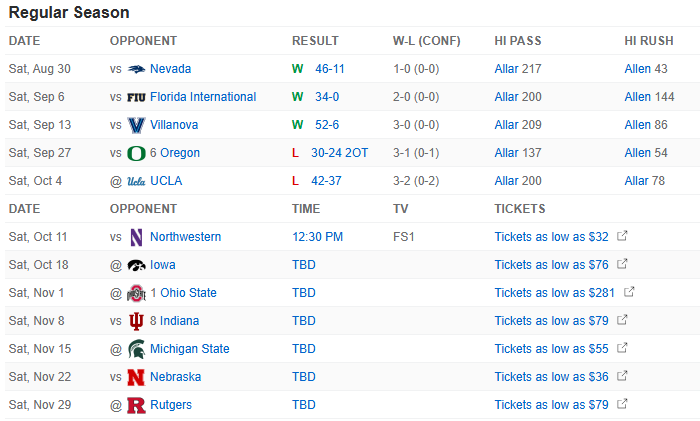Open the 30-24 2OT Oregon game result
This screenshot has height=421, width=700.
(x=340, y=153)
